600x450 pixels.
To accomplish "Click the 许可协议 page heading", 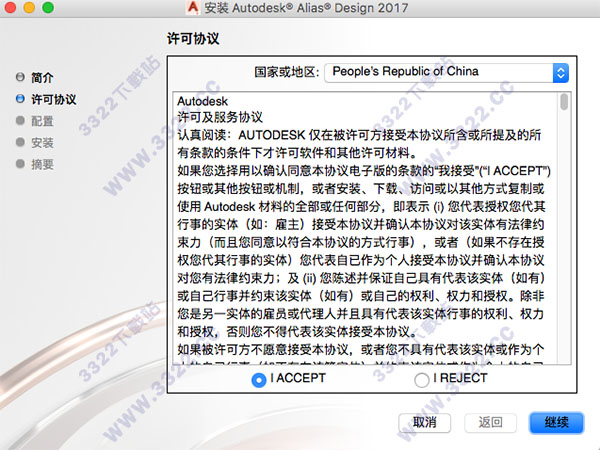I will (193, 39).
